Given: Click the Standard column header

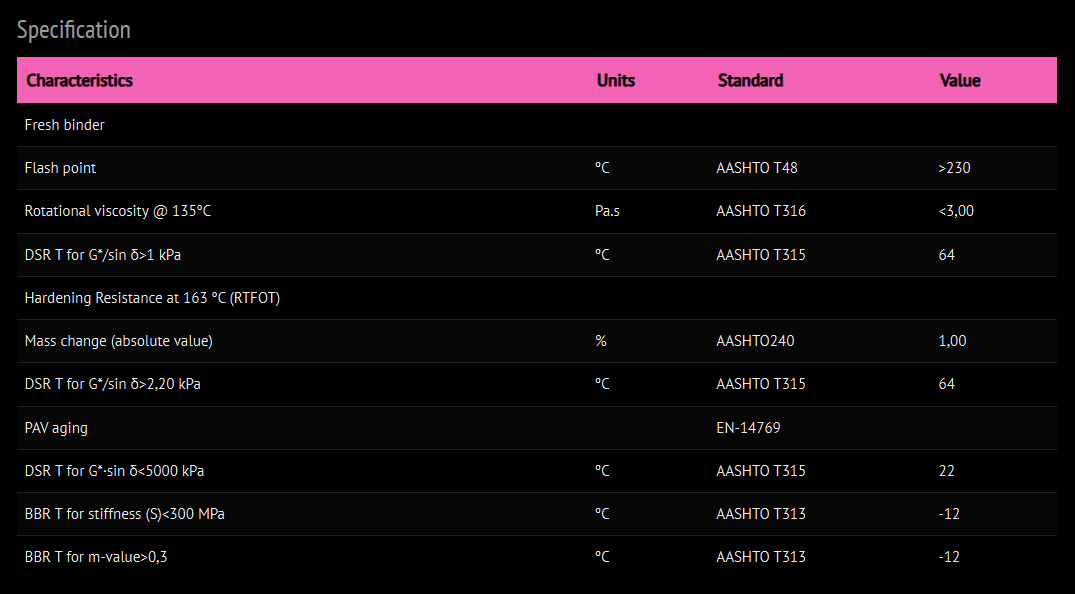Looking at the screenshot, I should pos(750,80).
